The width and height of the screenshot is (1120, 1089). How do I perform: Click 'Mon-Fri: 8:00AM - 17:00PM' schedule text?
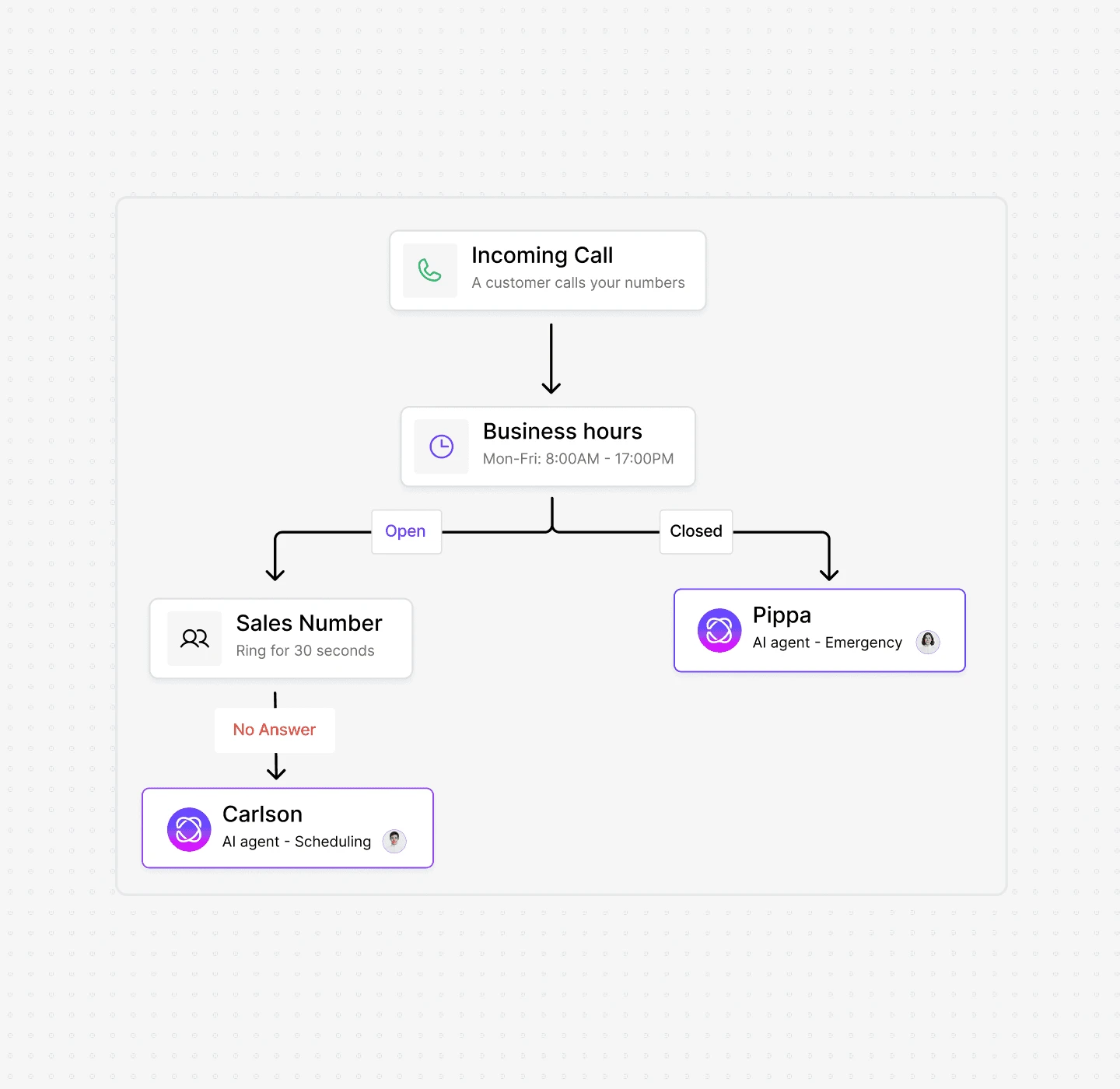pos(578,459)
